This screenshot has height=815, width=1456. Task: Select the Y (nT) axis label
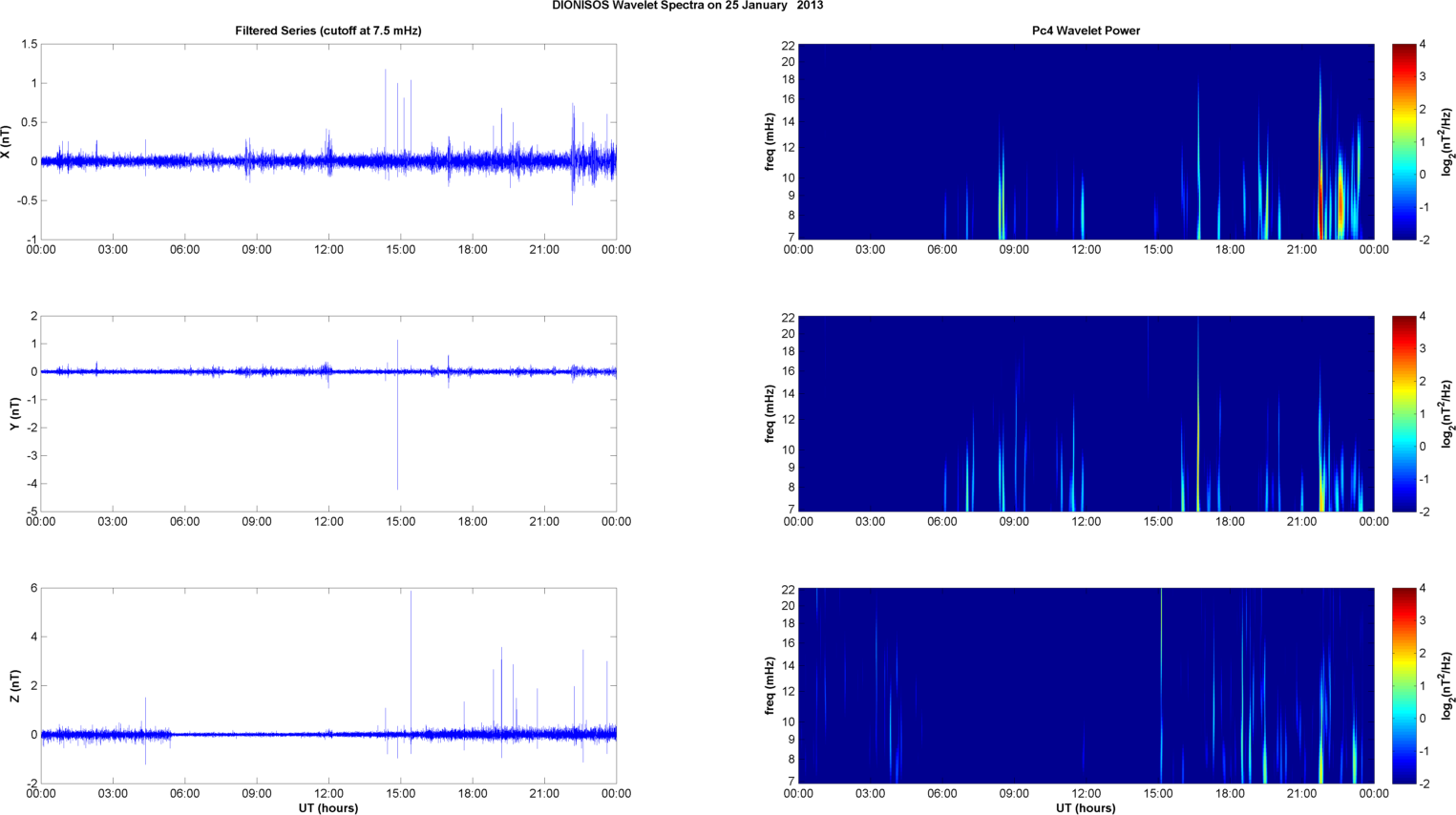point(14,413)
